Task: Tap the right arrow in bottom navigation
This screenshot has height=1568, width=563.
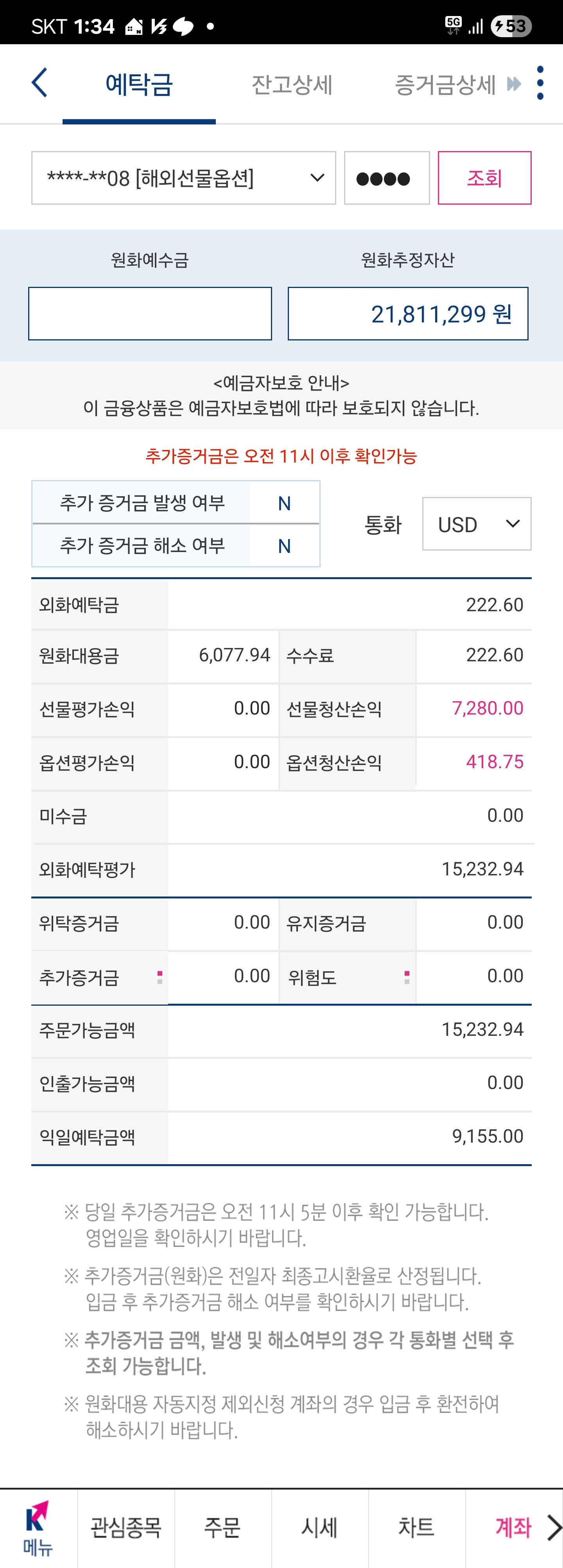Action: tap(554, 1528)
